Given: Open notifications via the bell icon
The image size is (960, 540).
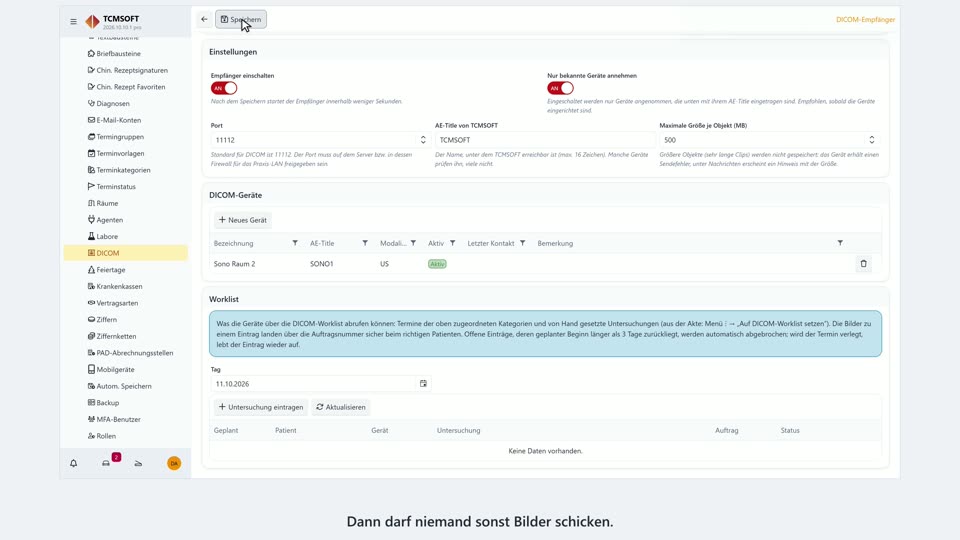Looking at the screenshot, I should [73, 463].
